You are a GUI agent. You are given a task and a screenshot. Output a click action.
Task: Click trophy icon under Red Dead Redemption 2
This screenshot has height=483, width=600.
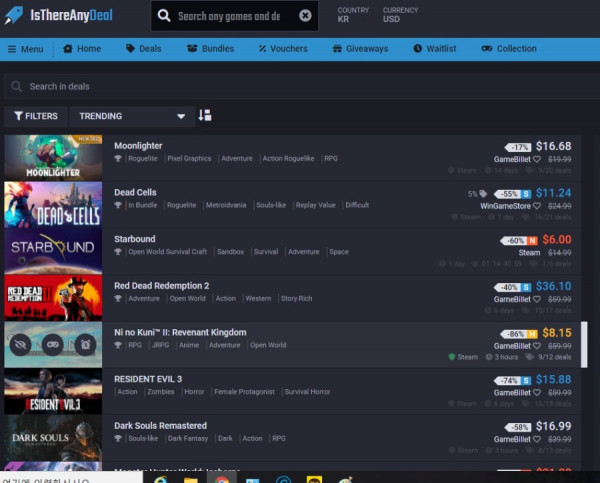[118, 299]
